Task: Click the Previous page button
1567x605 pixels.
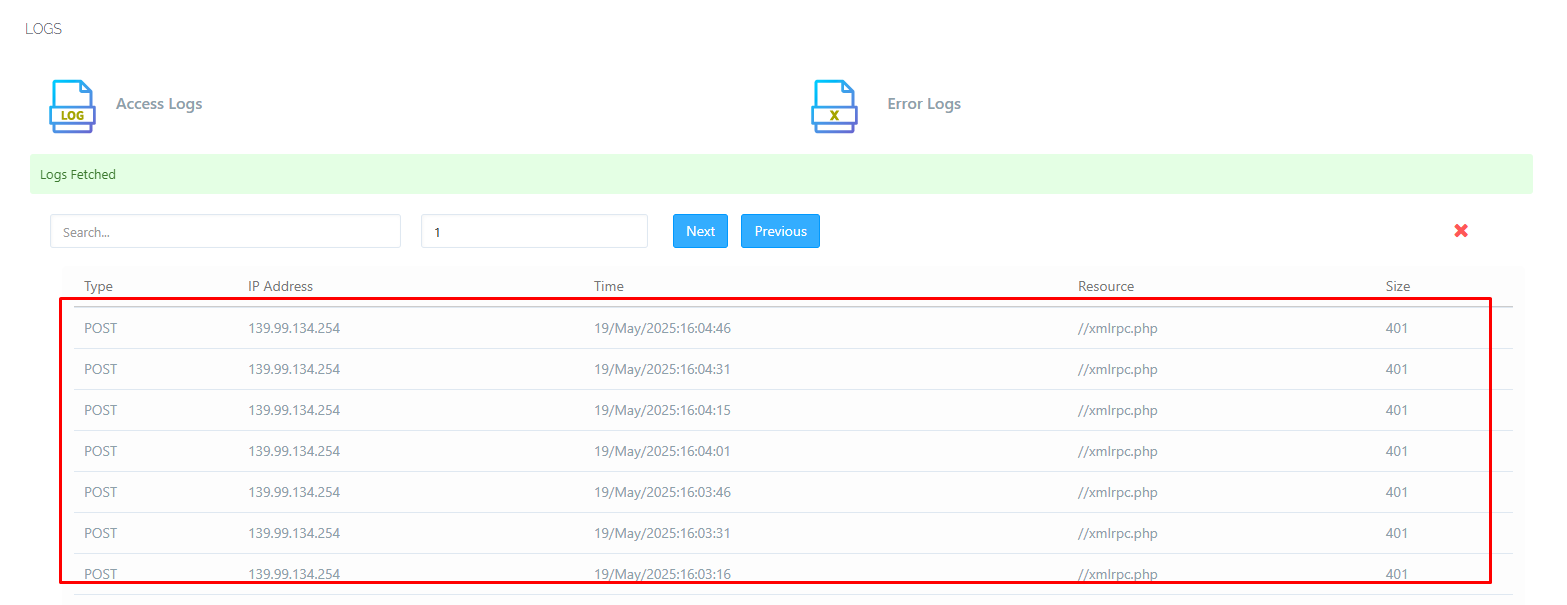Action: (780, 231)
